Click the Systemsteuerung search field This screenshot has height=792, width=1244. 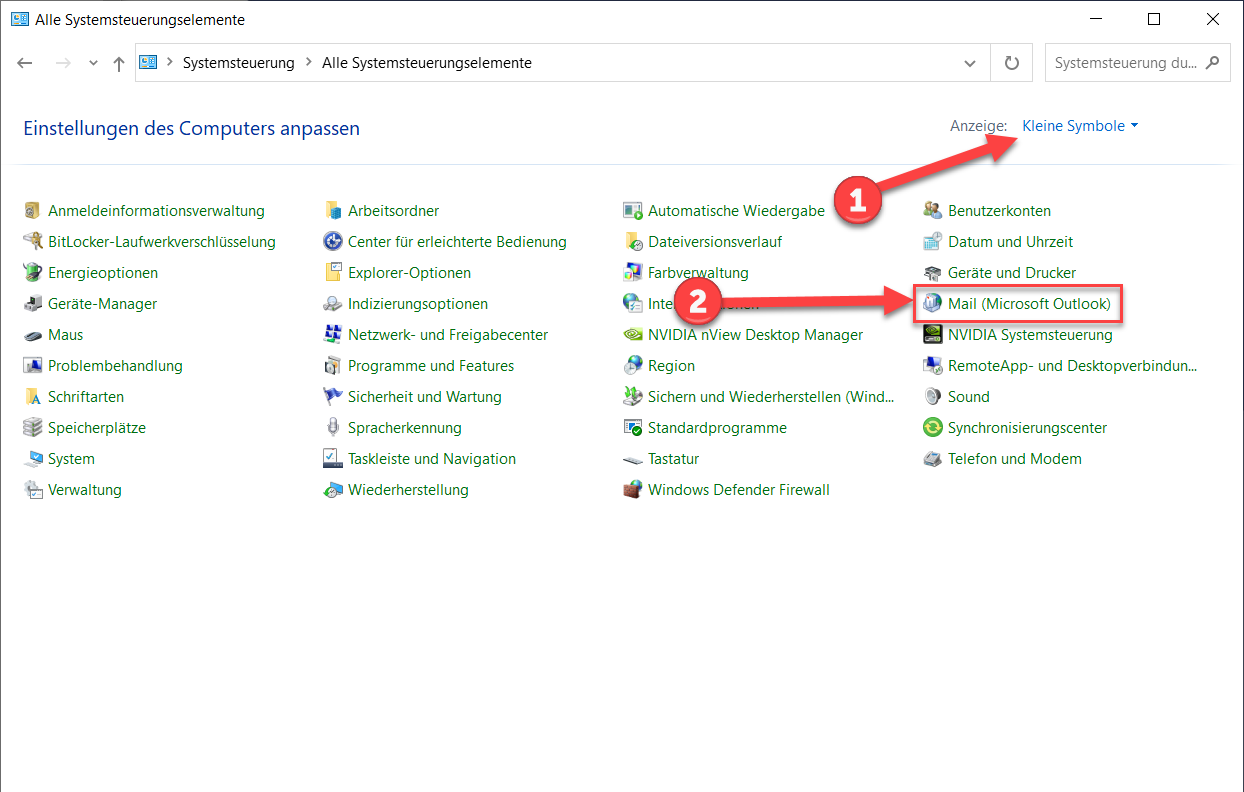point(1125,63)
